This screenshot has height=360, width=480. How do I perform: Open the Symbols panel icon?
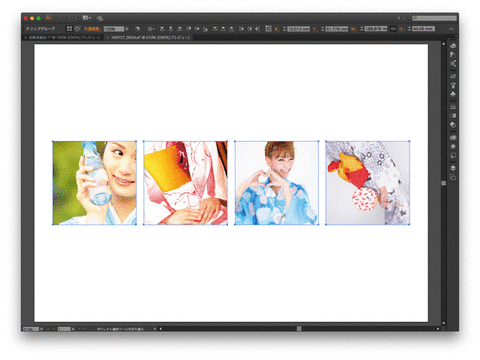pyautogui.click(x=453, y=94)
